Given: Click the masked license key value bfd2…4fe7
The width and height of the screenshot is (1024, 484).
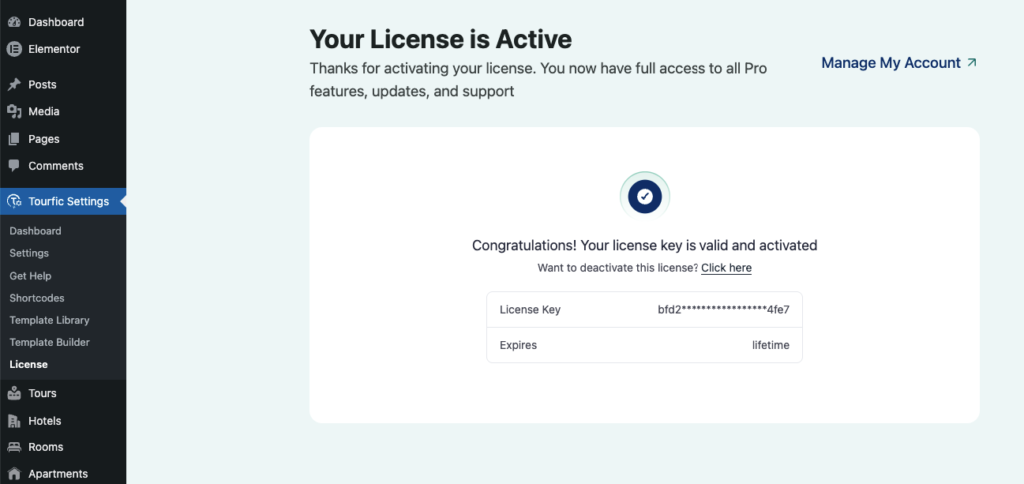Looking at the screenshot, I should pos(724,310).
